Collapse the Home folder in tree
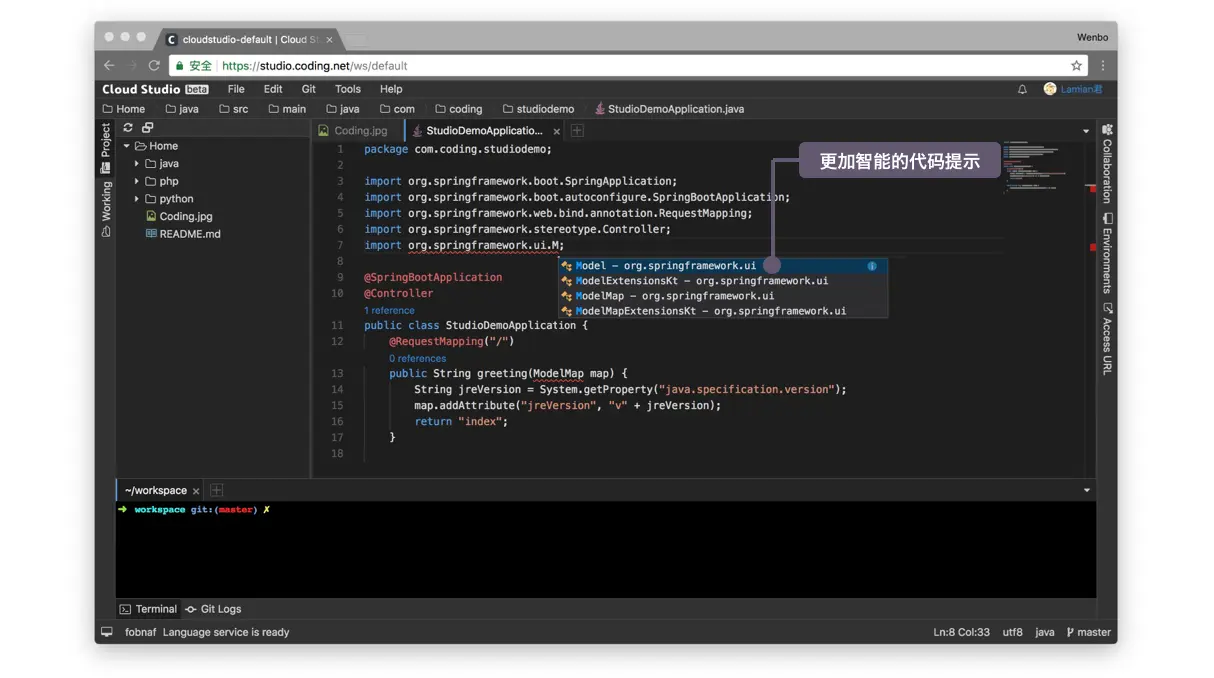The image size is (1214, 678). coord(127,146)
